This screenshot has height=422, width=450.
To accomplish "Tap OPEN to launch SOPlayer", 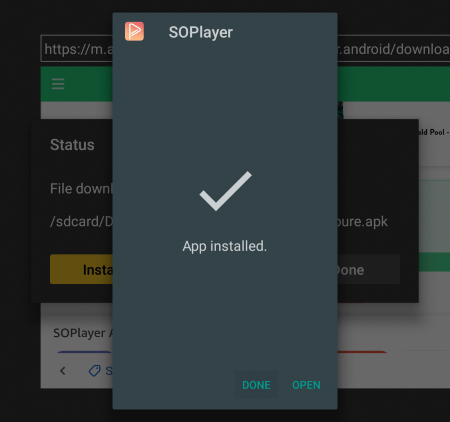I will [x=306, y=385].
